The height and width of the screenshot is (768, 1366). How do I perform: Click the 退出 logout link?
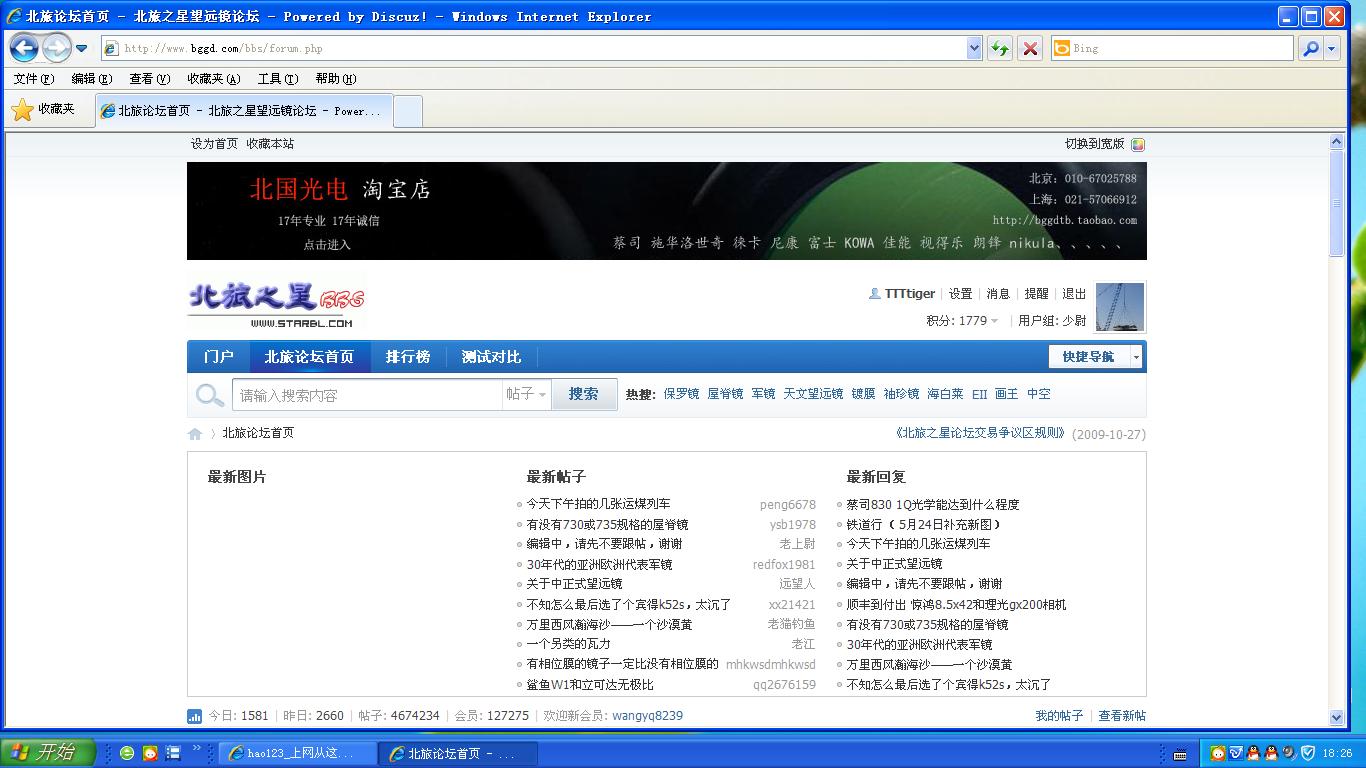1074,294
